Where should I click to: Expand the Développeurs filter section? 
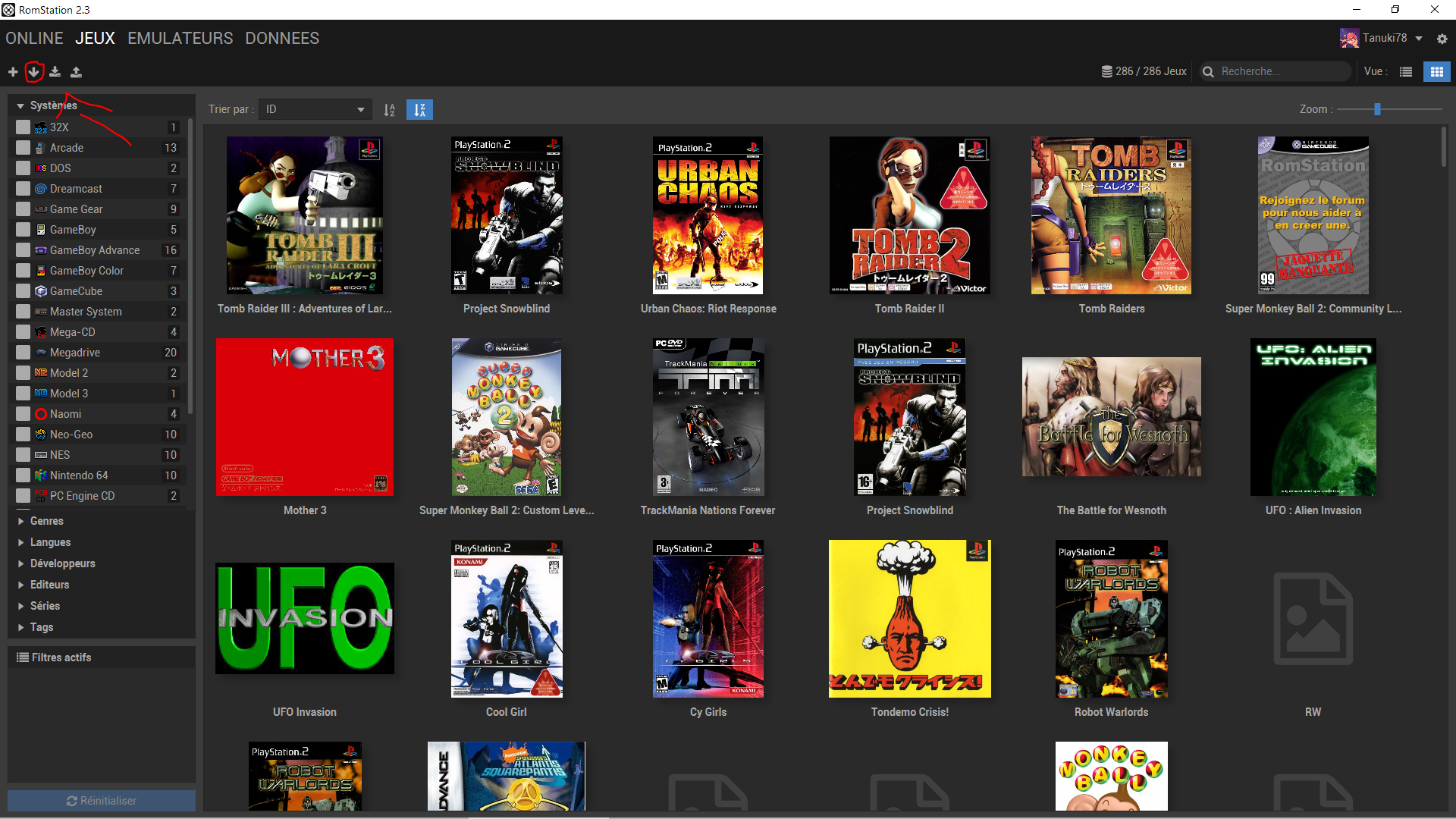pos(62,563)
